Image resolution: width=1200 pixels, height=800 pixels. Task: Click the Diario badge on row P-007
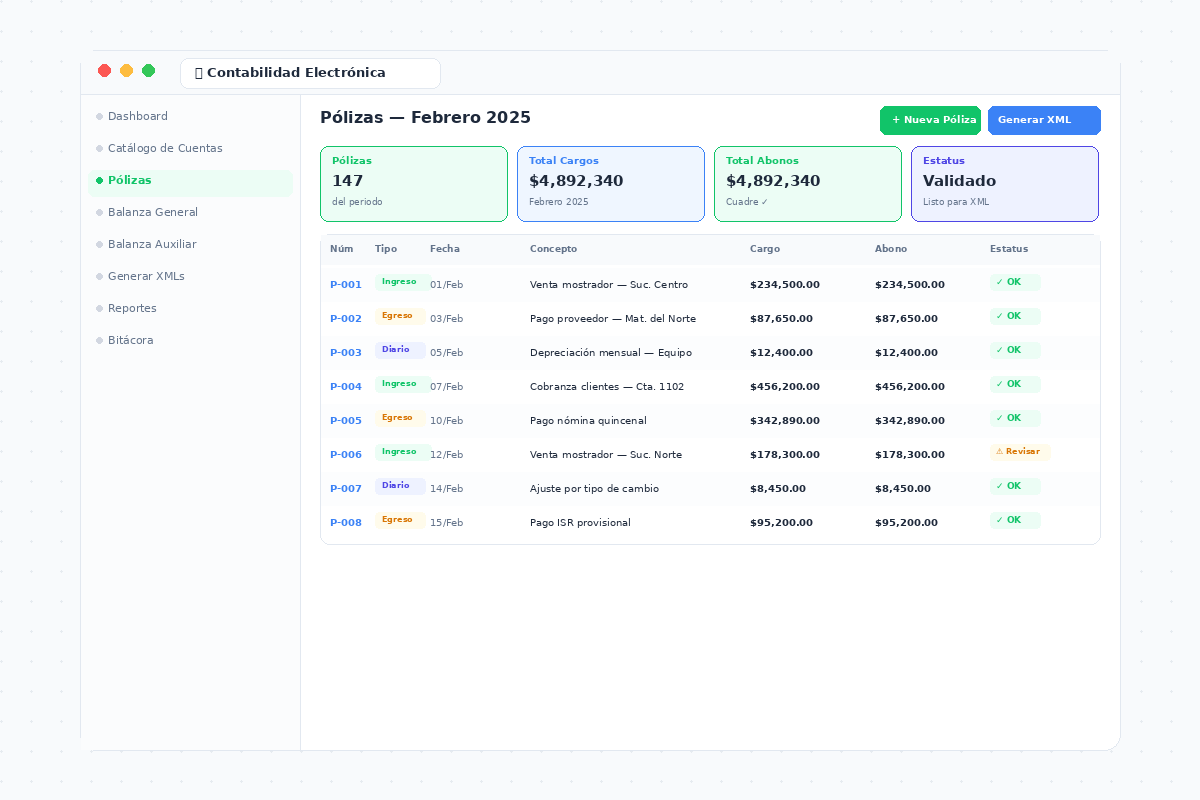[398, 486]
